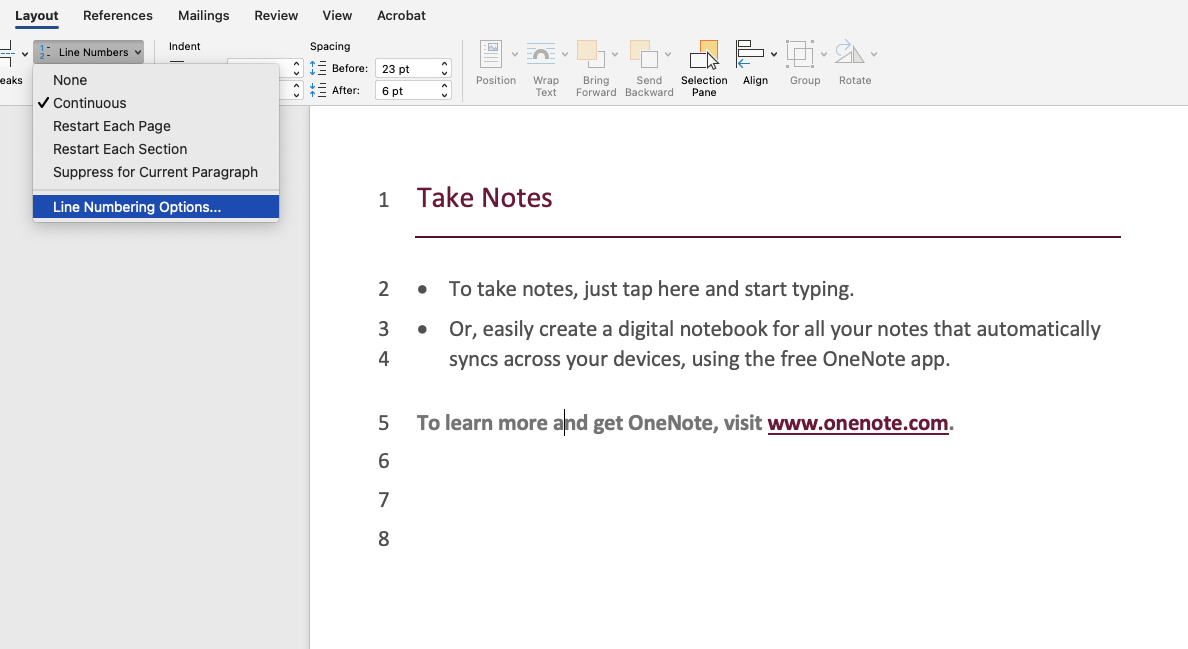This screenshot has height=649, width=1188.
Task: Expand the Align dropdown arrow
Action: tap(774, 54)
